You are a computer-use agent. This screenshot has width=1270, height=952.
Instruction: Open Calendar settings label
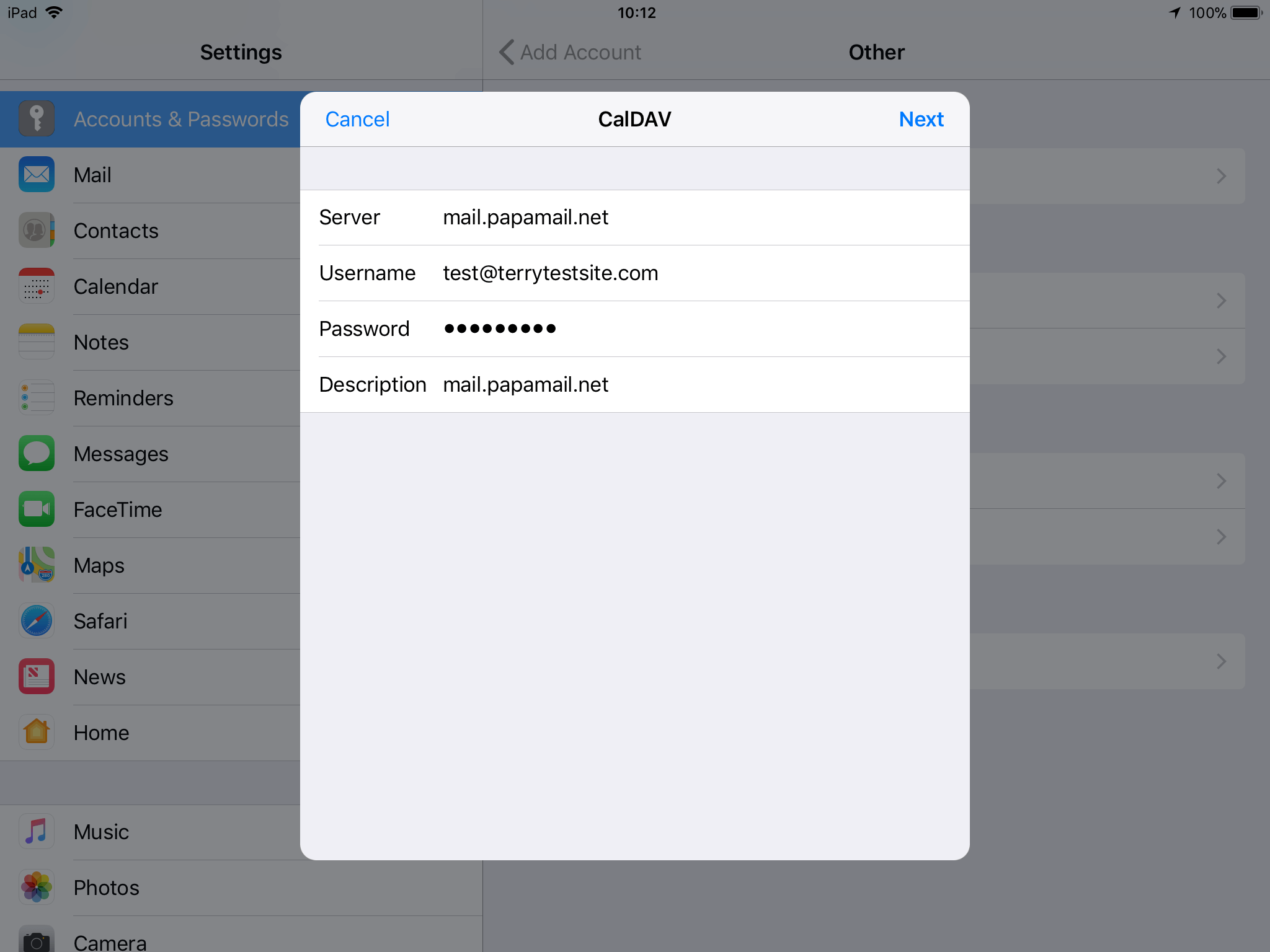click(116, 286)
